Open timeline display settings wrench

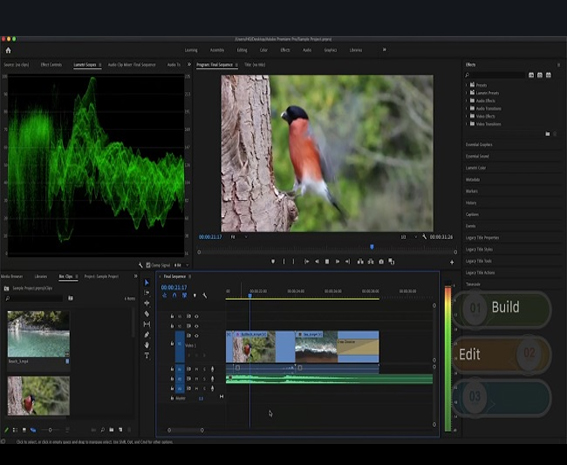coord(205,295)
